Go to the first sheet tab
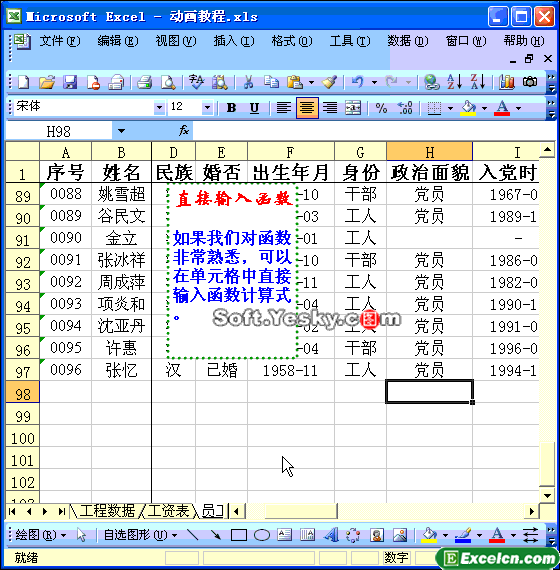The image size is (560, 570). coord(12,511)
